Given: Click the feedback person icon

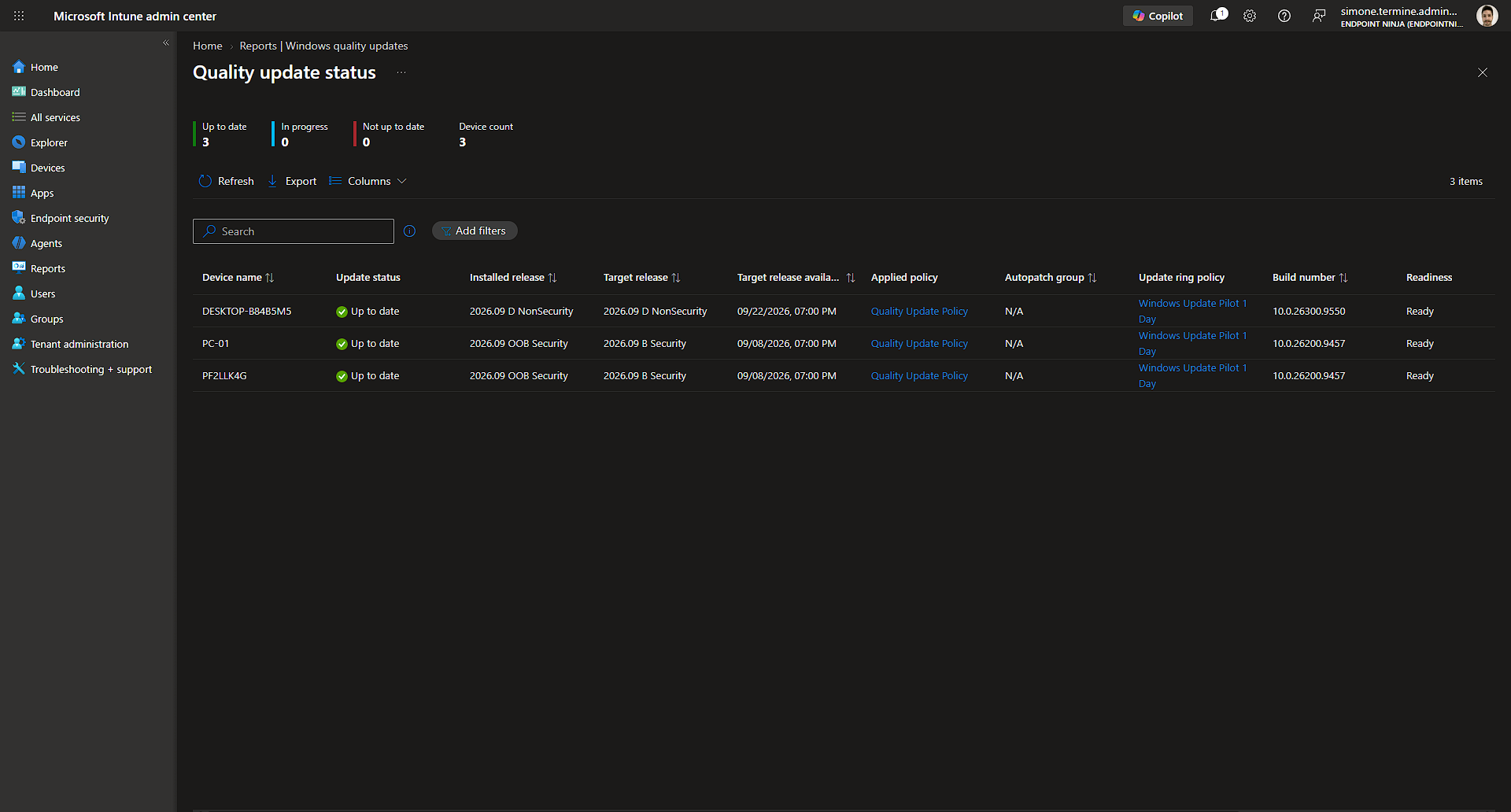Looking at the screenshot, I should click(1319, 16).
